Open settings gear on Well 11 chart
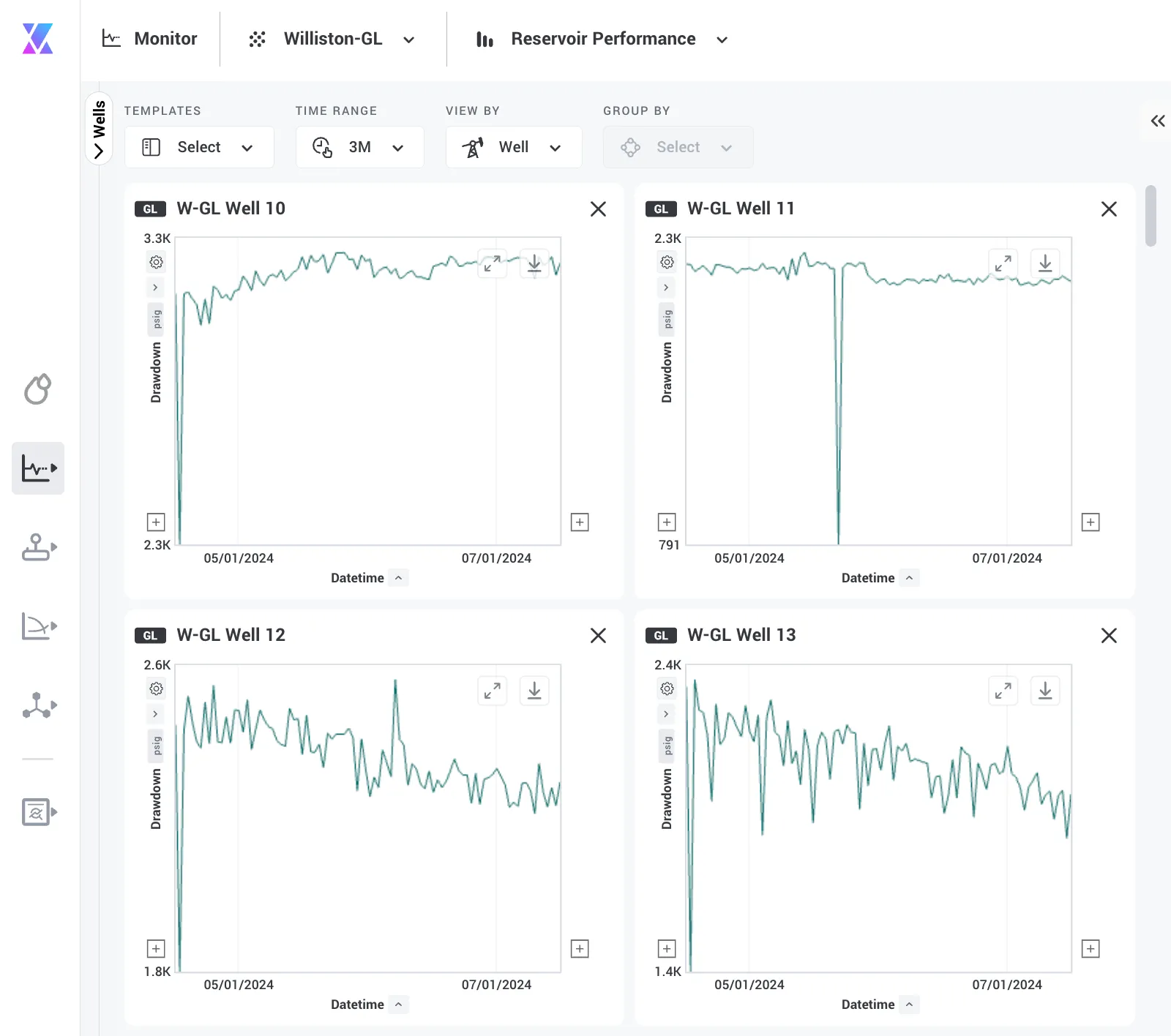This screenshot has width=1171, height=1036. pyautogui.click(x=667, y=262)
